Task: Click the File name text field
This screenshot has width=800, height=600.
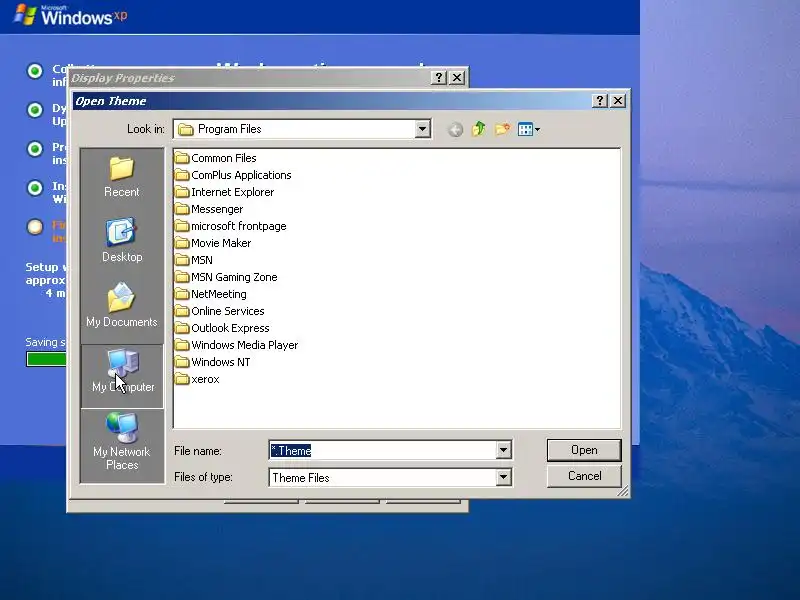Action: point(383,450)
